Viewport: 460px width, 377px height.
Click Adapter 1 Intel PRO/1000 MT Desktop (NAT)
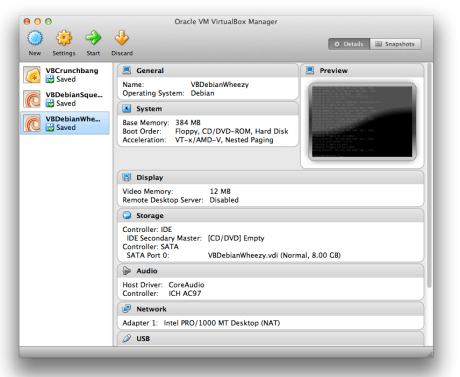pos(222,323)
